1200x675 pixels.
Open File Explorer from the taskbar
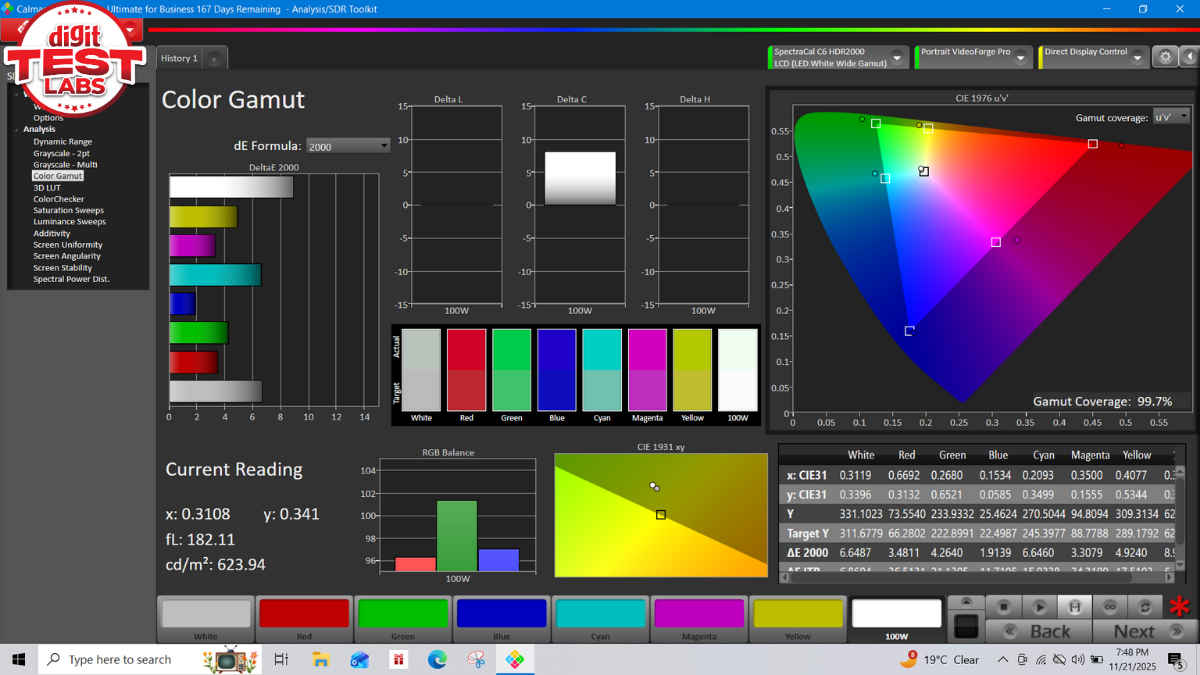tap(321, 659)
